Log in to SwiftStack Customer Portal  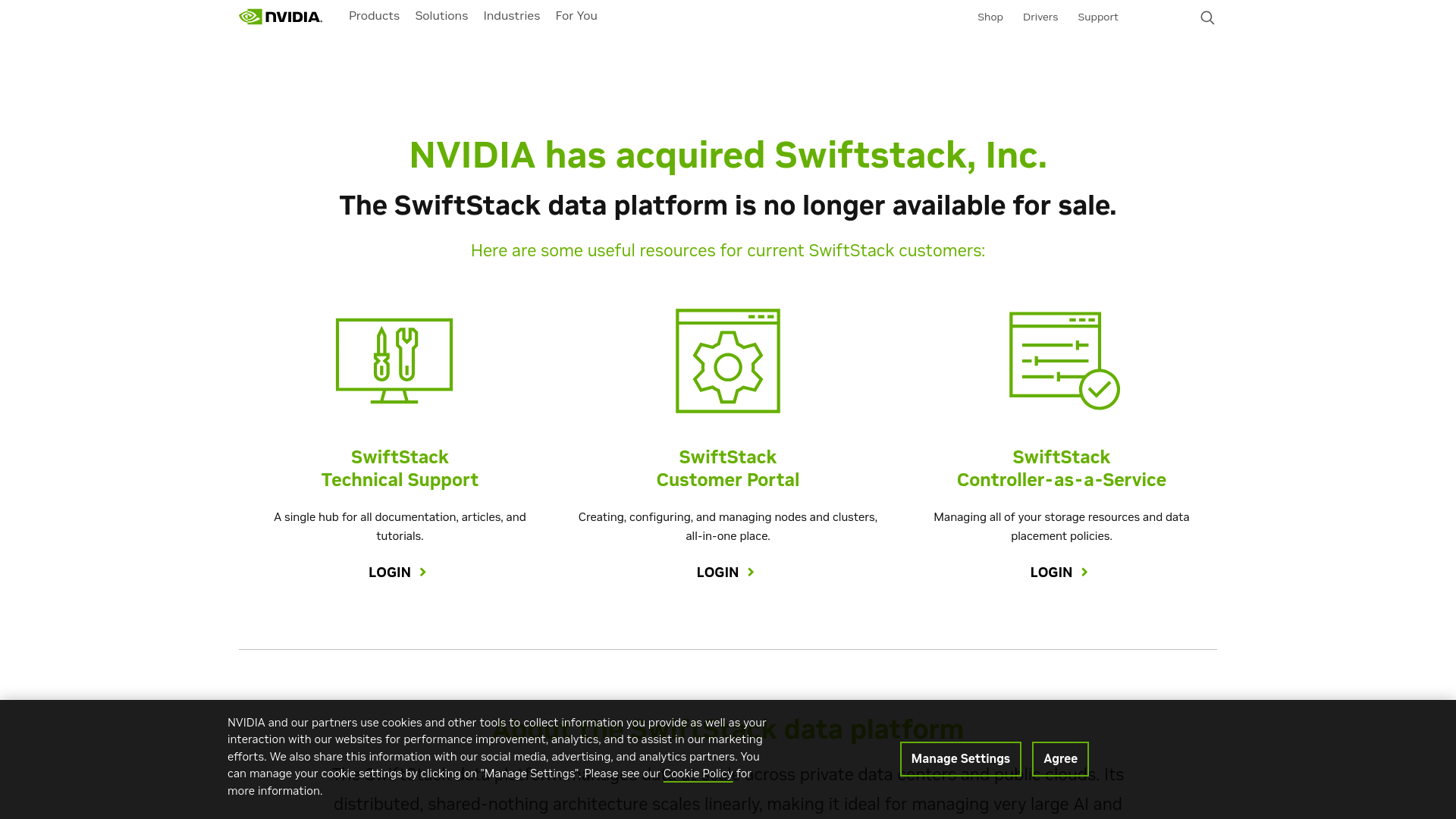(x=726, y=573)
